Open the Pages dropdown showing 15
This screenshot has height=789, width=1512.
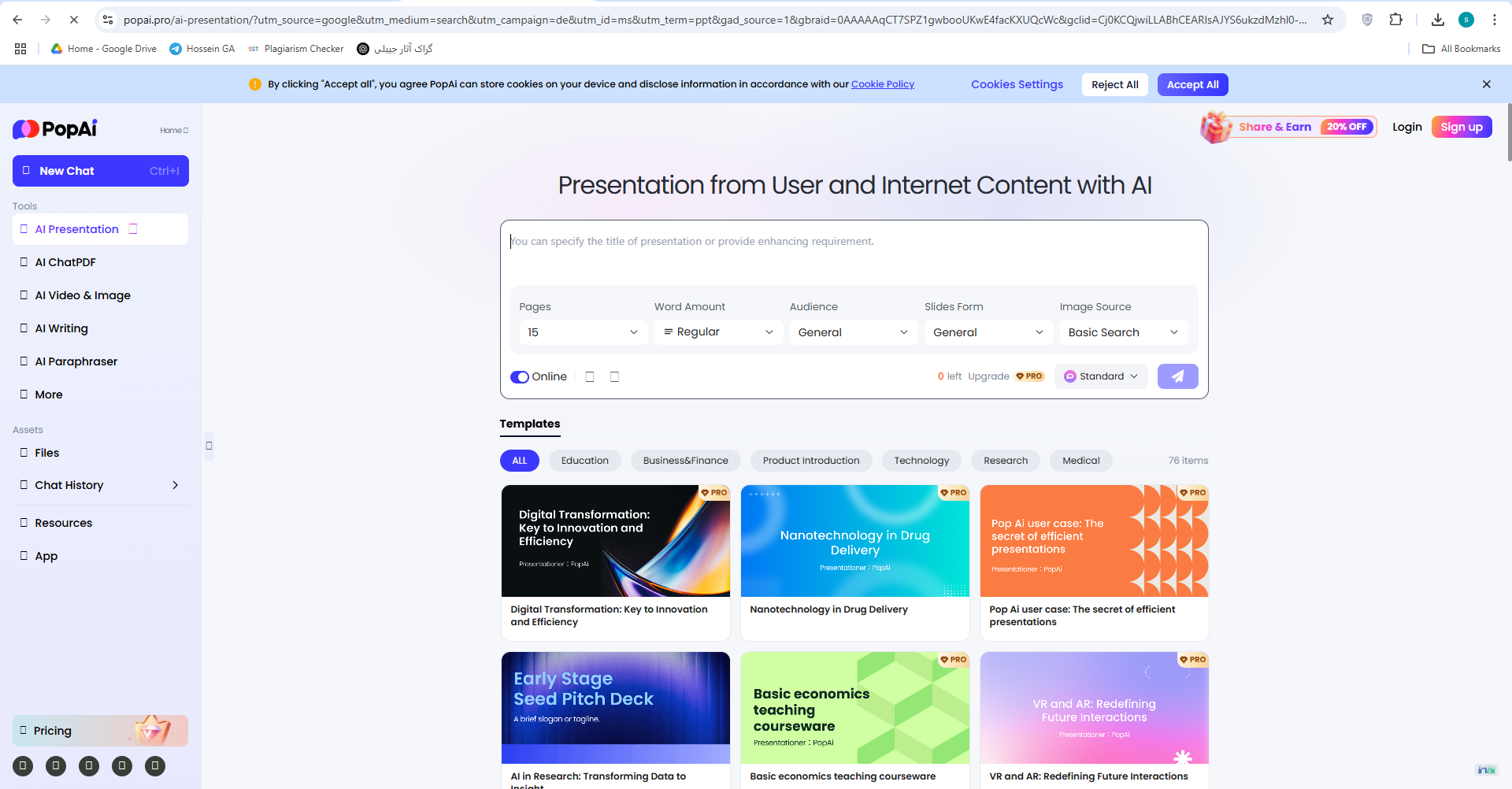click(x=583, y=332)
